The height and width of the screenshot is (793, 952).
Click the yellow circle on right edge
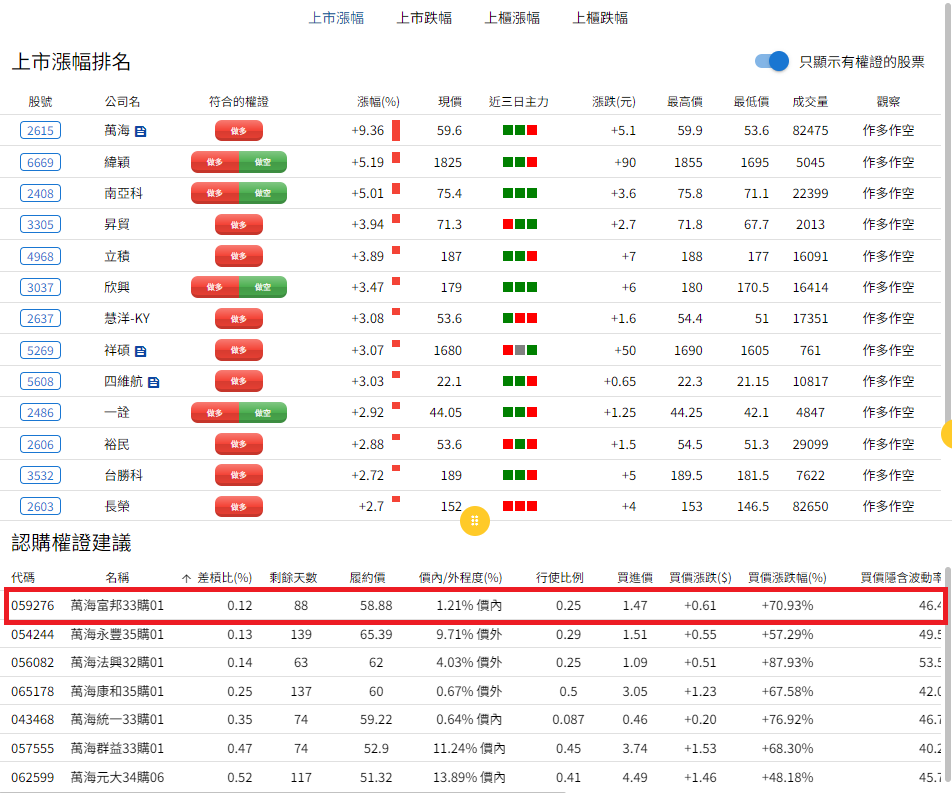pyautogui.click(x=946, y=434)
